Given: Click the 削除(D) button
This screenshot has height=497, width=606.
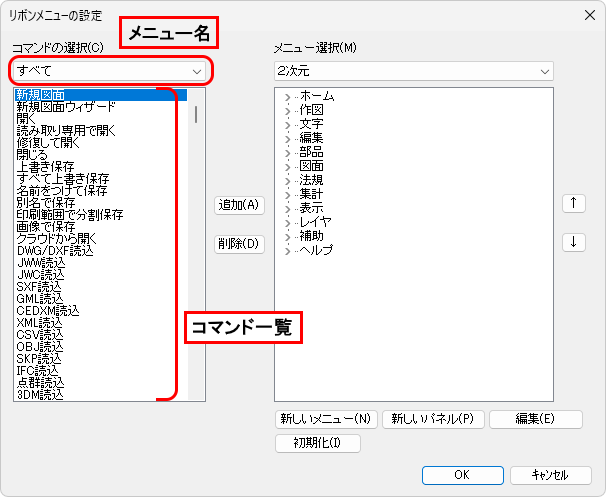Looking at the screenshot, I should click(x=239, y=244).
